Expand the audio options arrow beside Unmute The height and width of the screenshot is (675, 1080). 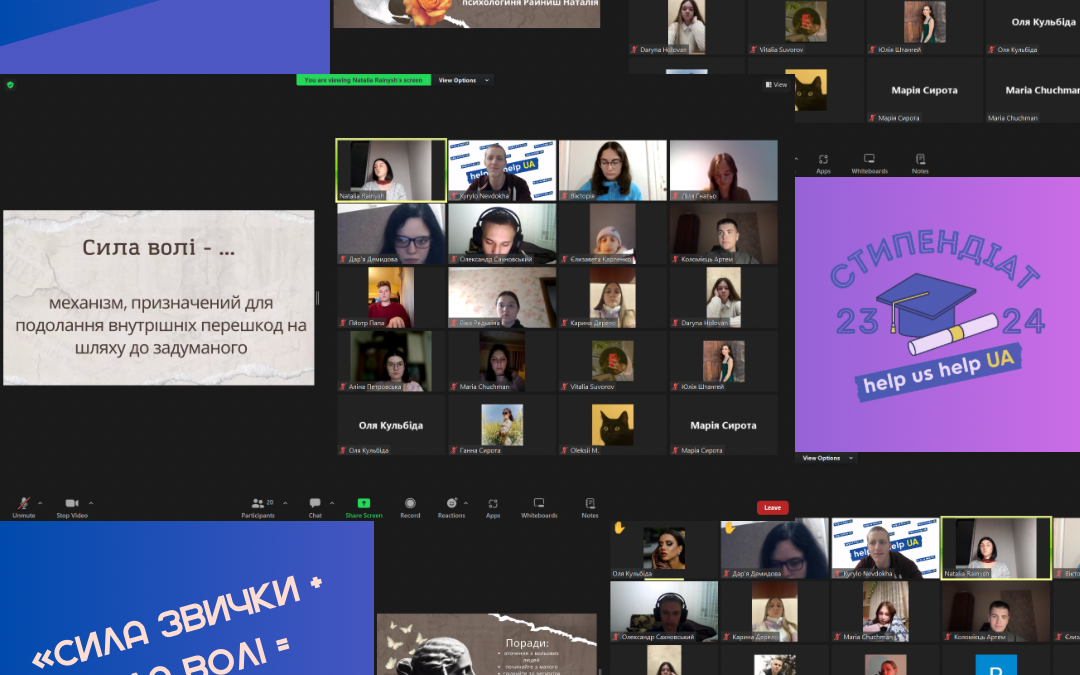(x=40, y=503)
